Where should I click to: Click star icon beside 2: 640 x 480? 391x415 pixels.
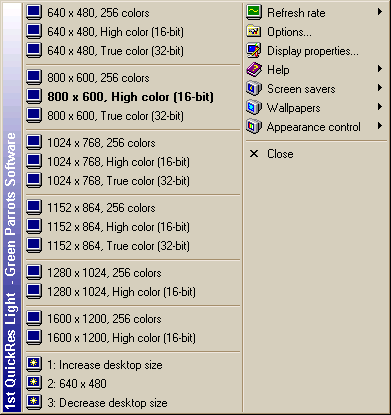click(34, 383)
